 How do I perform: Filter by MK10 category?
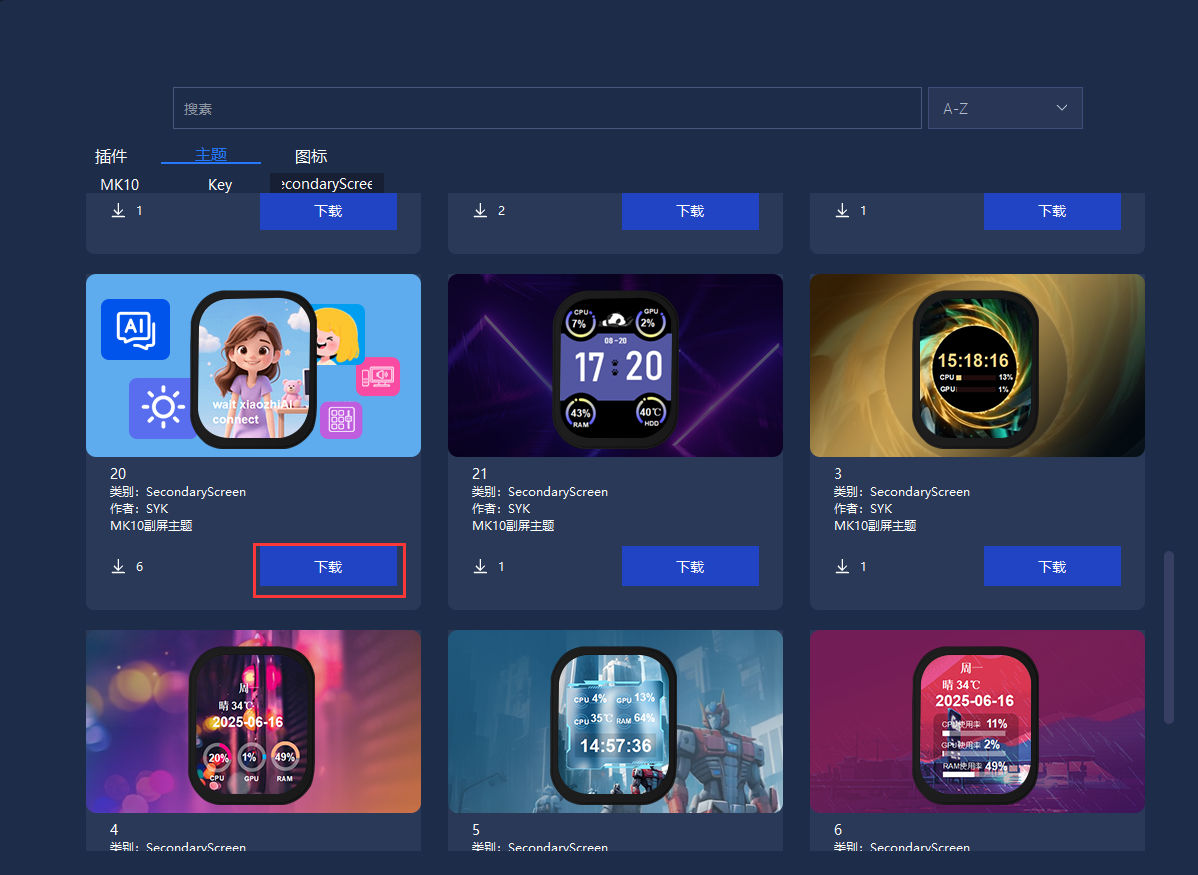(x=120, y=184)
